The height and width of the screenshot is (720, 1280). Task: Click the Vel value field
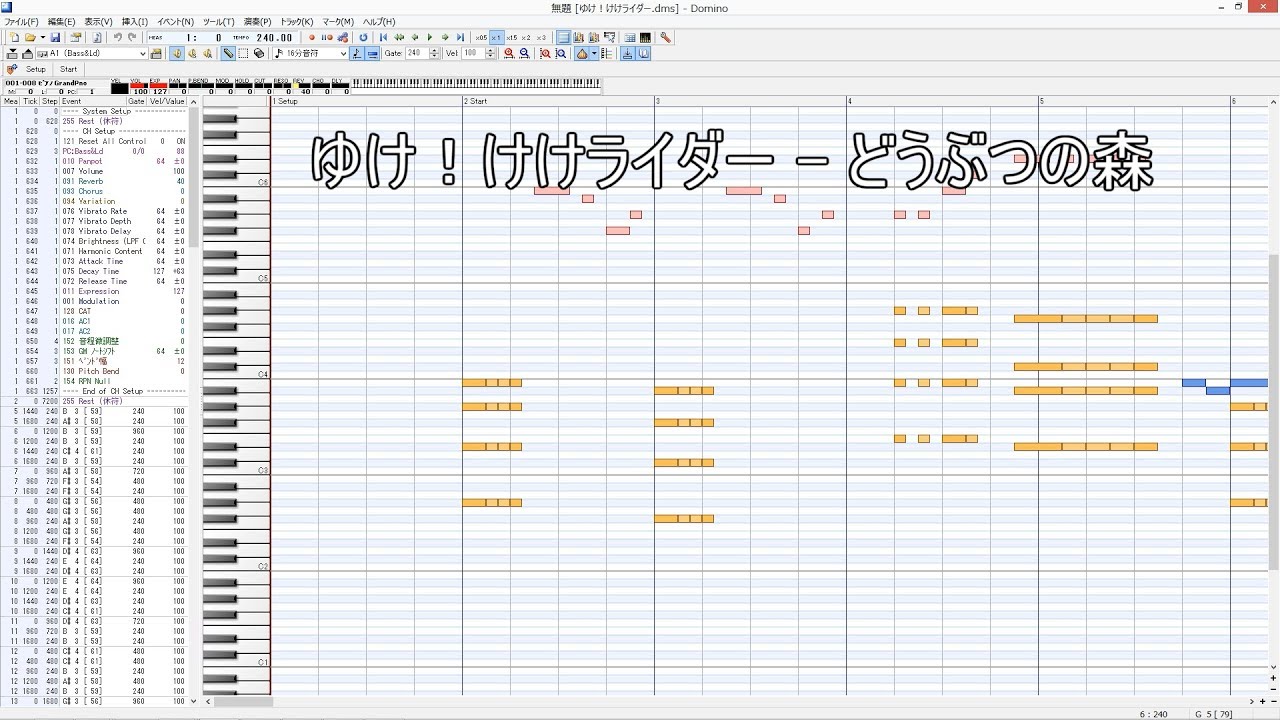(x=473, y=53)
